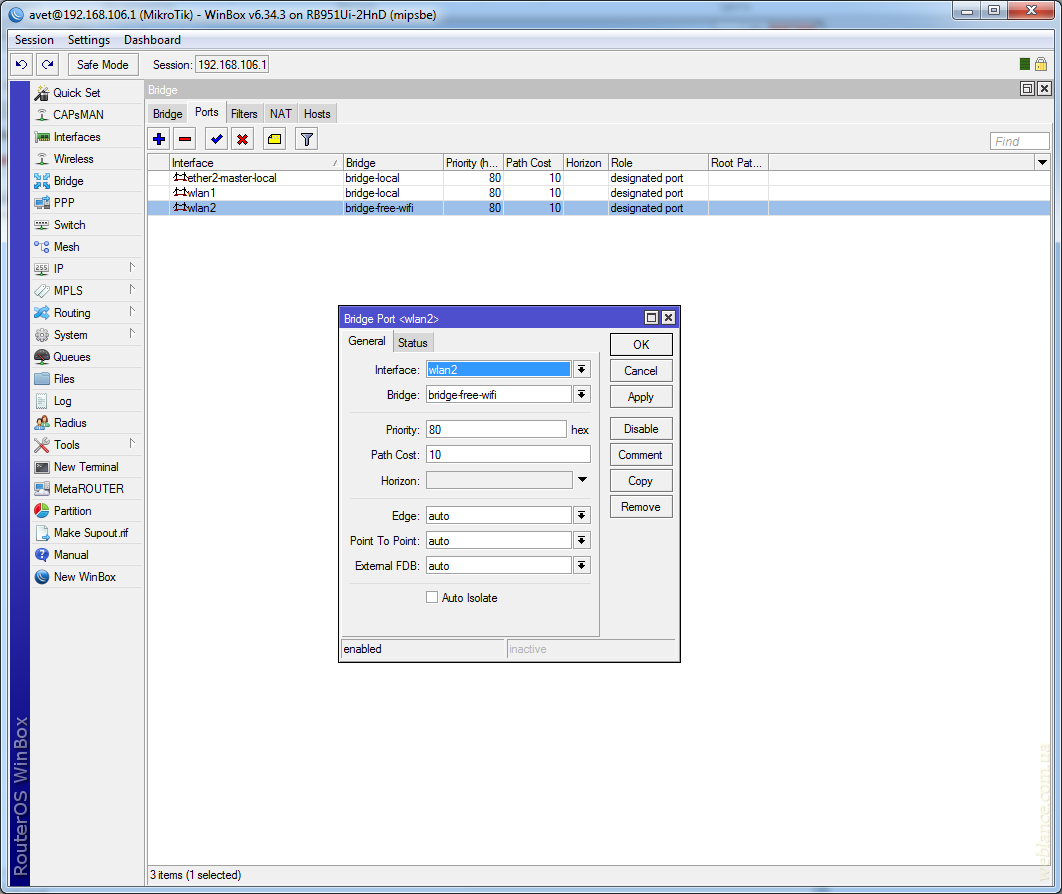The height and width of the screenshot is (894, 1062).
Task: Expand the Horizon field arrow
Action: point(581,480)
